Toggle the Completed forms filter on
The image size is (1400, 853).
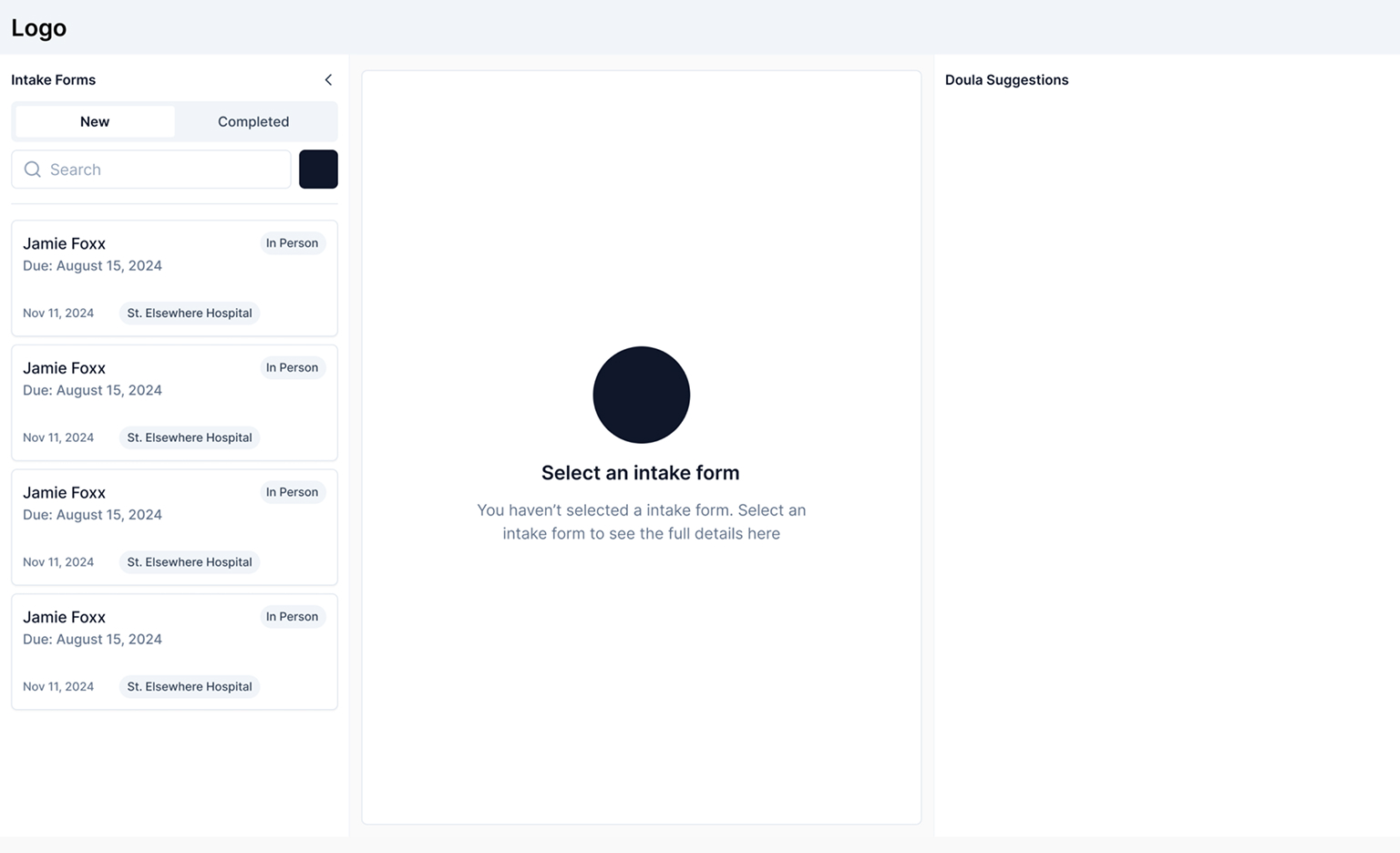click(x=252, y=121)
